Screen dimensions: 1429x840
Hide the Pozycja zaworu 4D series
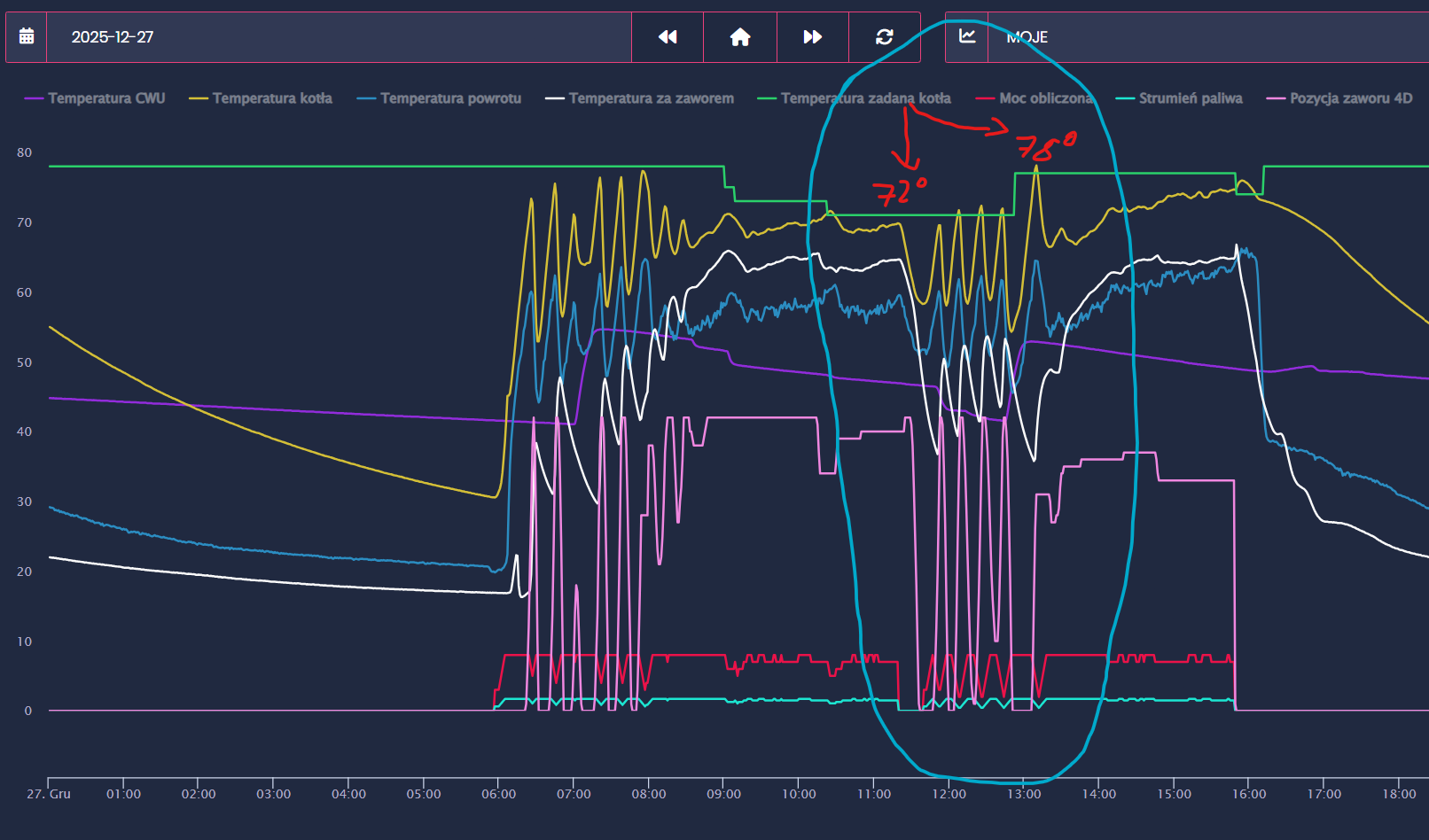click(1350, 98)
